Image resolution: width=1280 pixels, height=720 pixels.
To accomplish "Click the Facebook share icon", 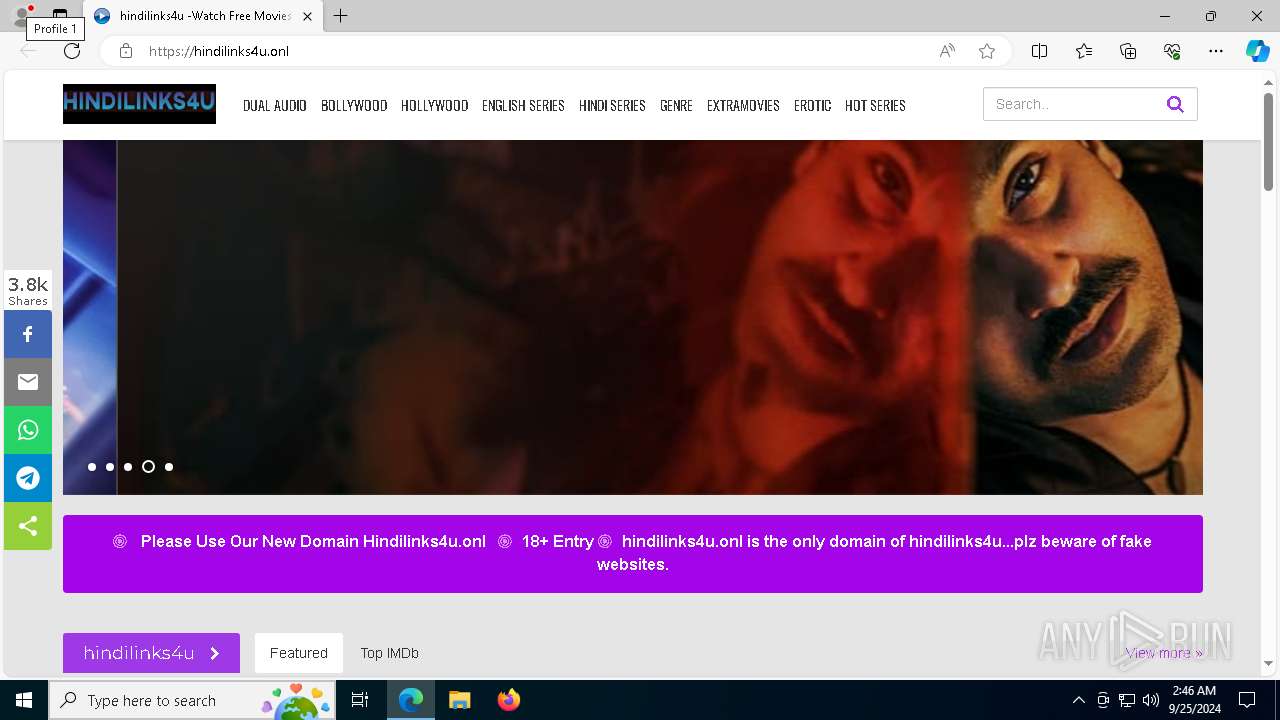I will click(x=28, y=334).
